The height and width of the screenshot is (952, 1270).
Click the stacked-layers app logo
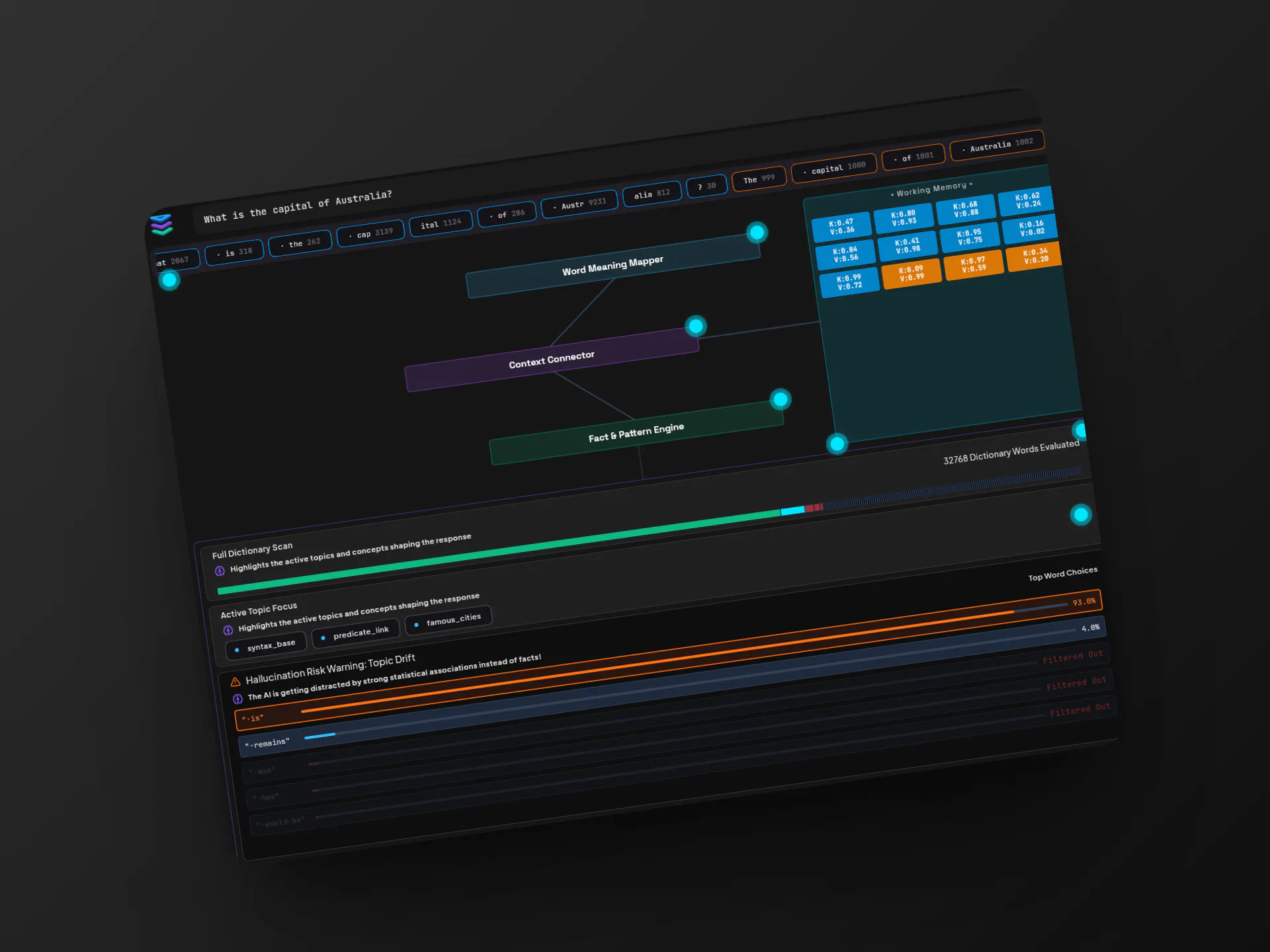161,225
